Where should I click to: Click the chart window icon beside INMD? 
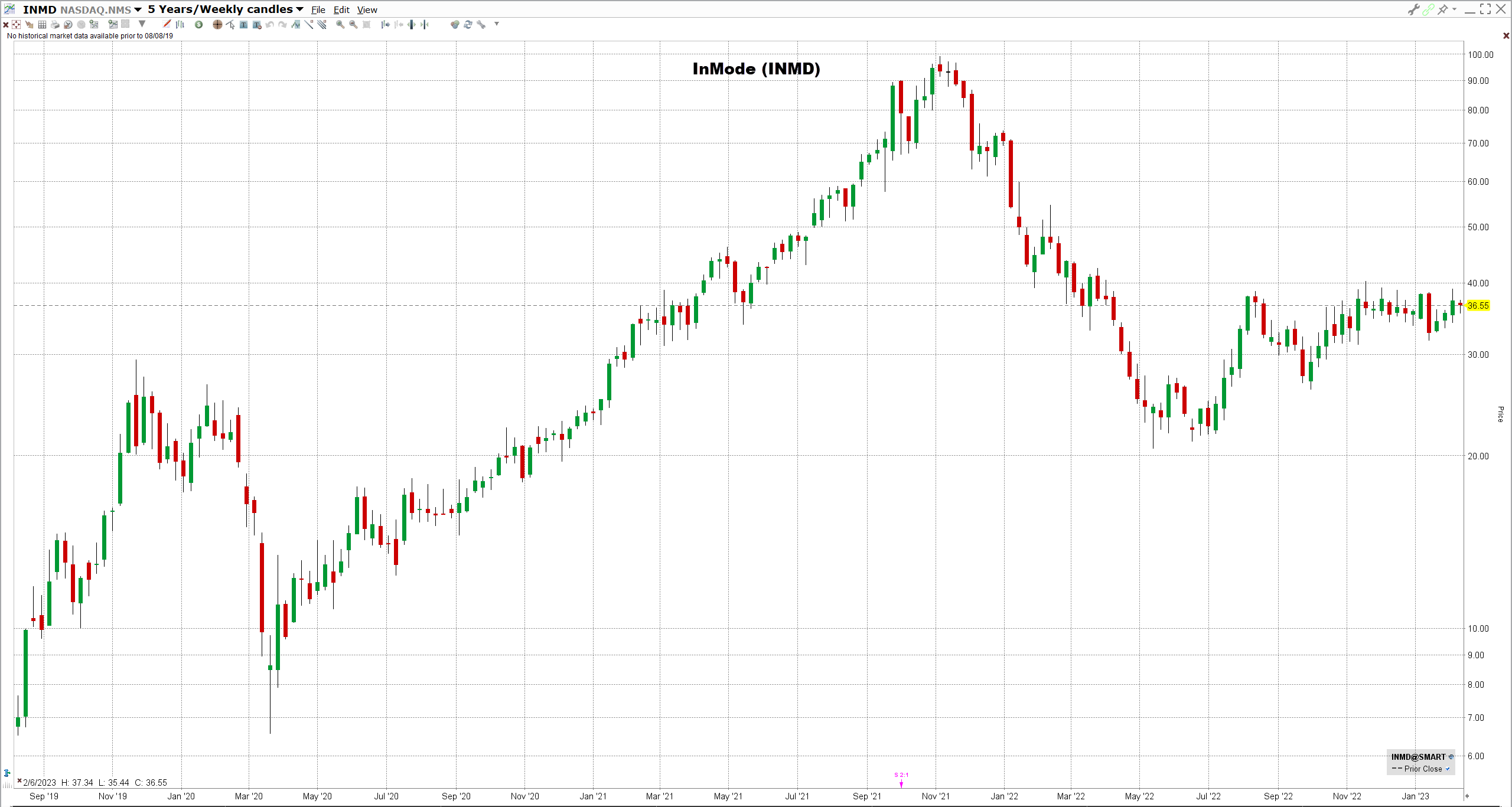(x=9, y=9)
